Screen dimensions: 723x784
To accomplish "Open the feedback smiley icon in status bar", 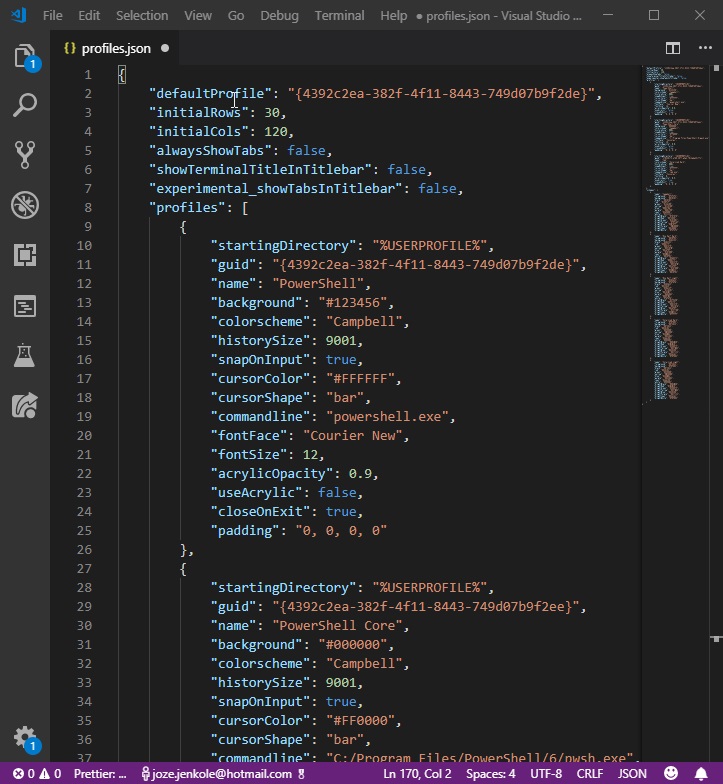I will pyautogui.click(x=671, y=774).
